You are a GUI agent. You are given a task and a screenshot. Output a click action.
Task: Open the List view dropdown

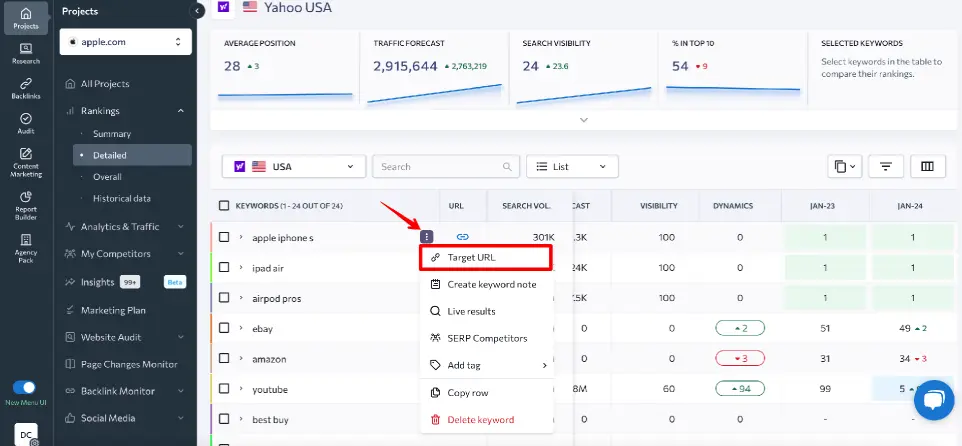pyautogui.click(x=572, y=166)
